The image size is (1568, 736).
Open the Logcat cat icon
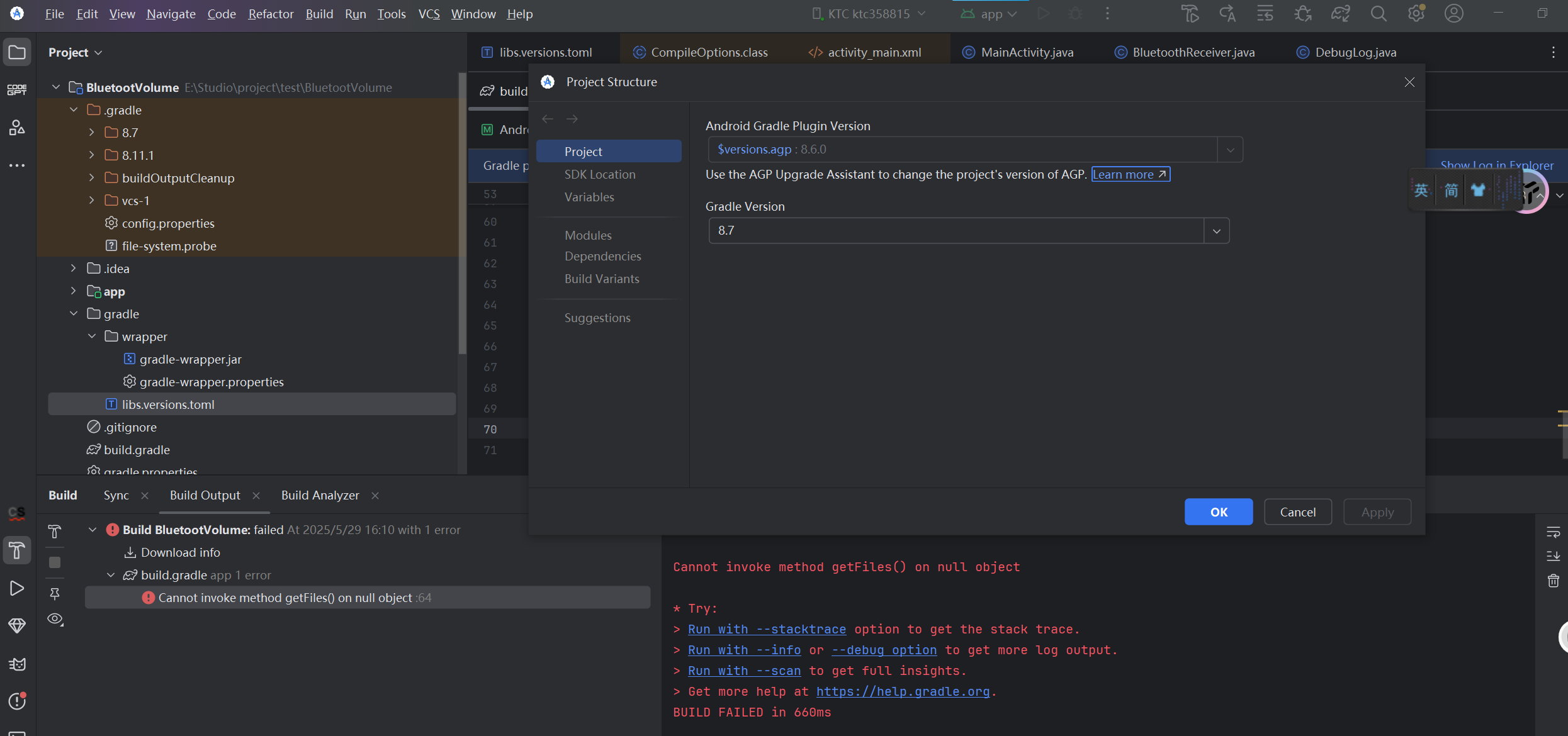coord(17,664)
